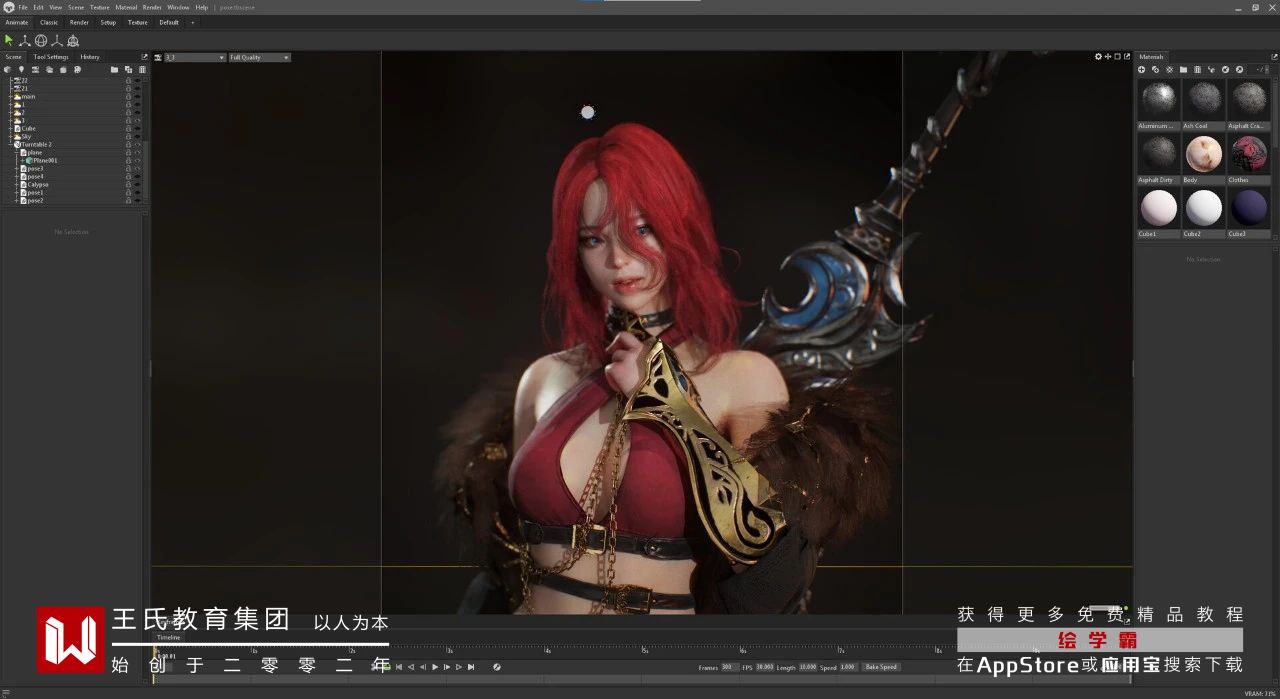
Task: Select the green arrow selection tool
Action: click(9, 40)
